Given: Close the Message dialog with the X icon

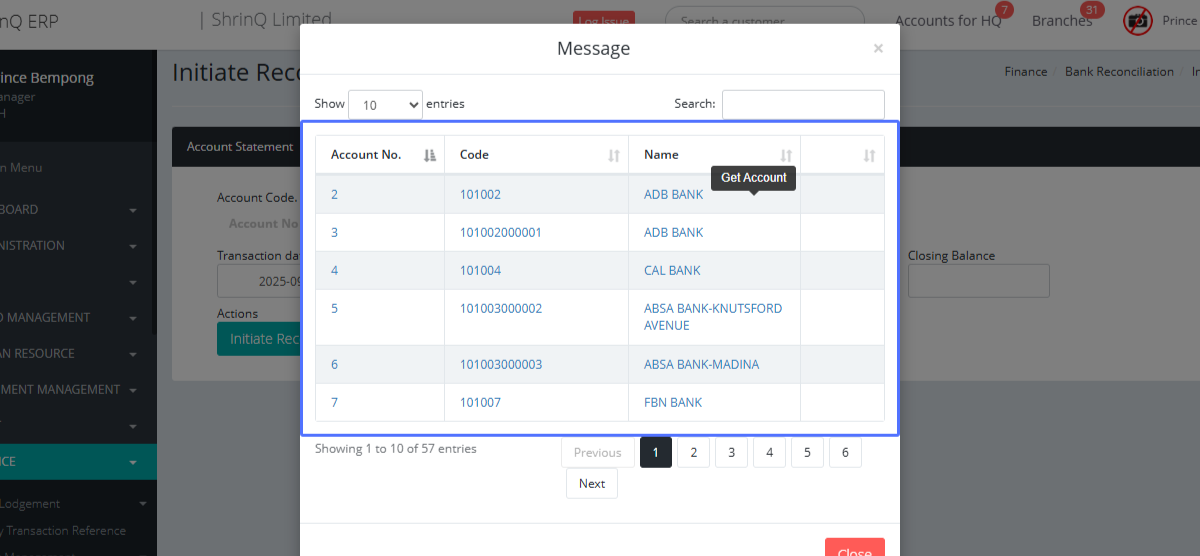Looking at the screenshot, I should [878, 48].
